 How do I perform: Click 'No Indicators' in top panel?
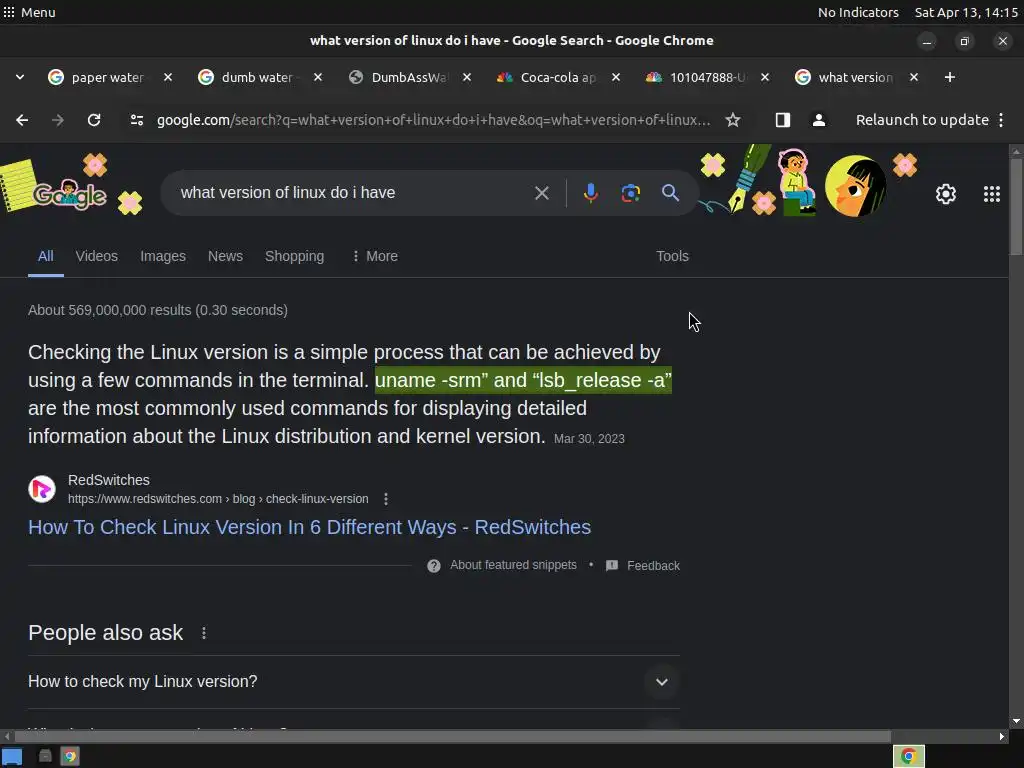coord(858,12)
